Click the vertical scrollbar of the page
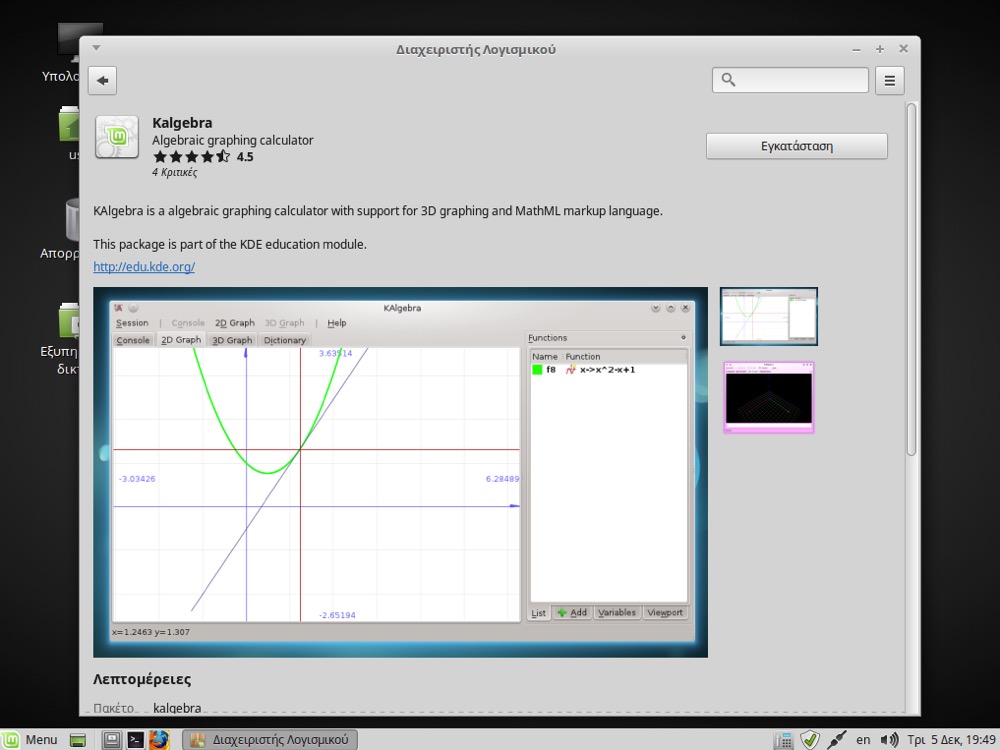 (911, 280)
